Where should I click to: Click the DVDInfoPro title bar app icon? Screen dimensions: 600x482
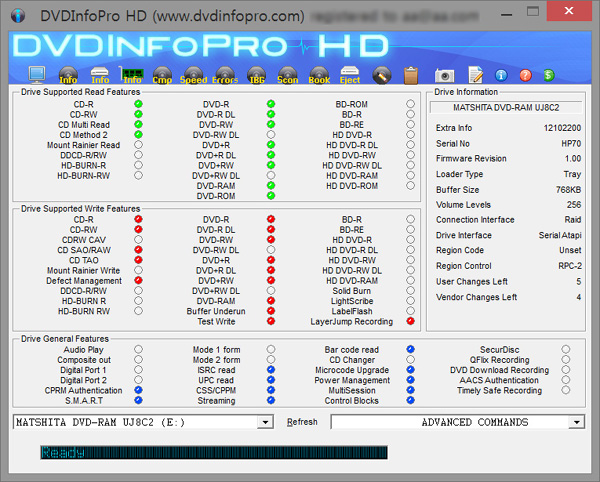pos(18,16)
